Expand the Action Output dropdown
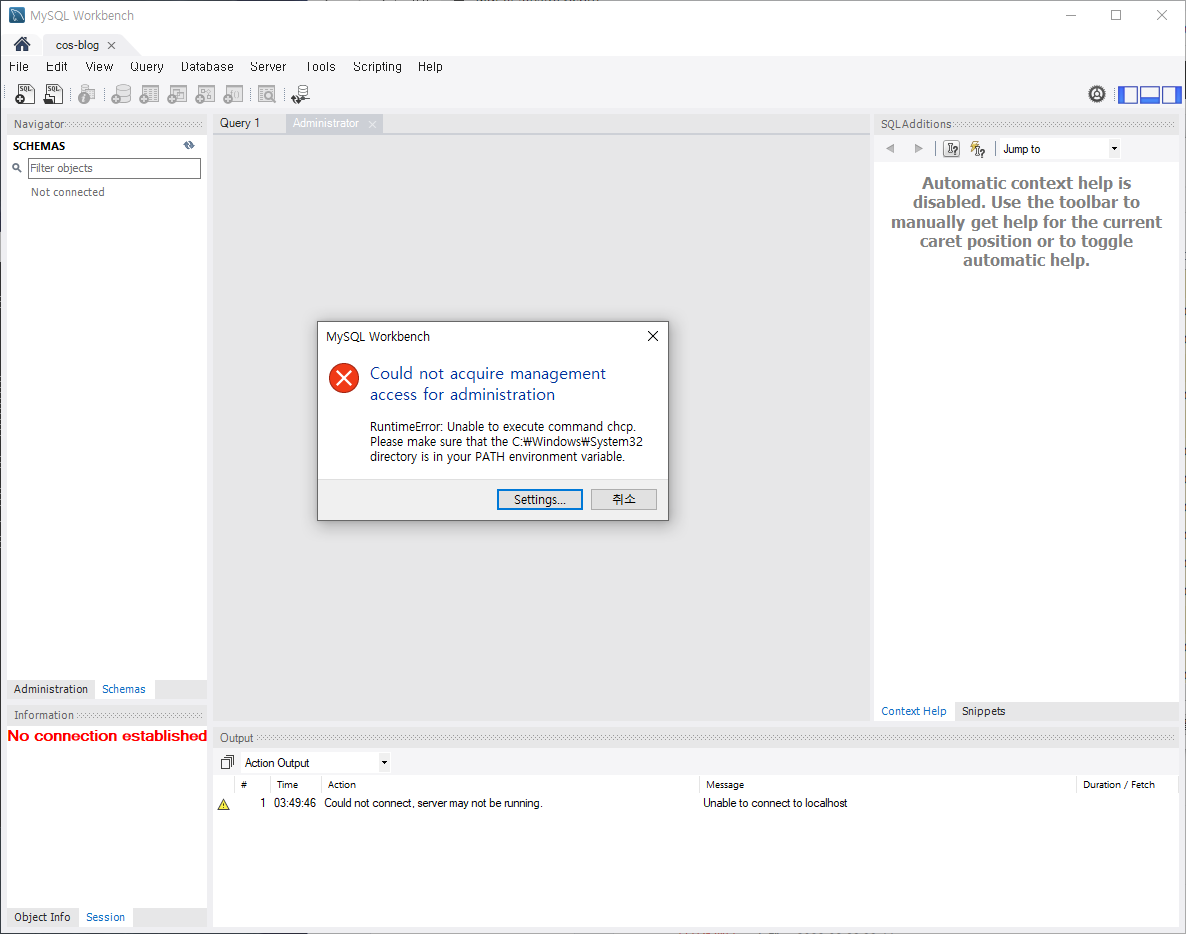Screen dimensions: 1186x934 point(384,762)
